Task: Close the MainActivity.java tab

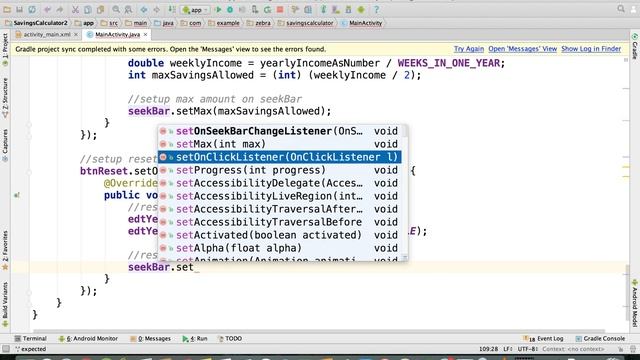Action: point(145,35)
